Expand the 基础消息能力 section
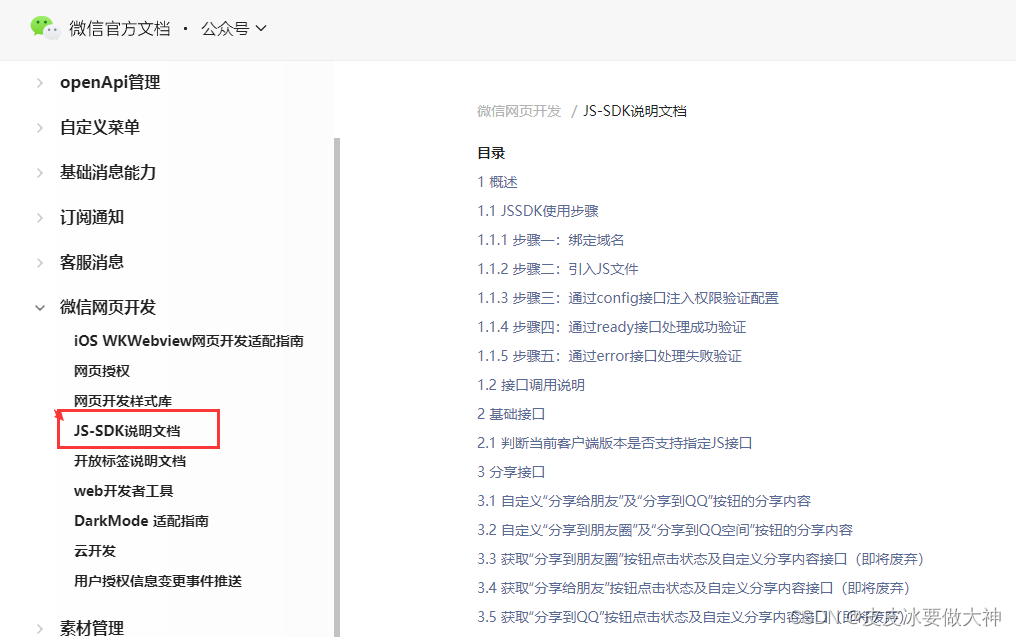1016x637 pixels. click(x=110, y=172)
